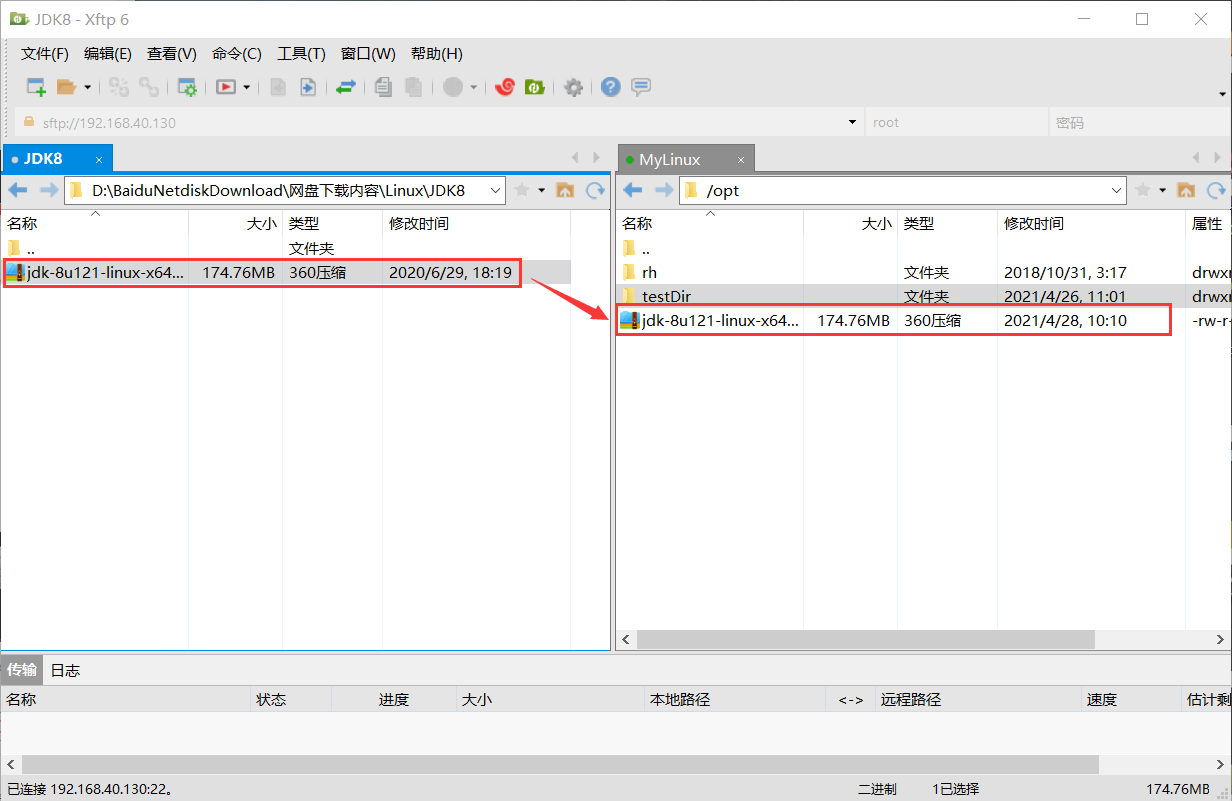The width and height of the screenshot is (1232, 801).
Task: Click the grayed-out left transfer page icon
Action: coord(278,87)
